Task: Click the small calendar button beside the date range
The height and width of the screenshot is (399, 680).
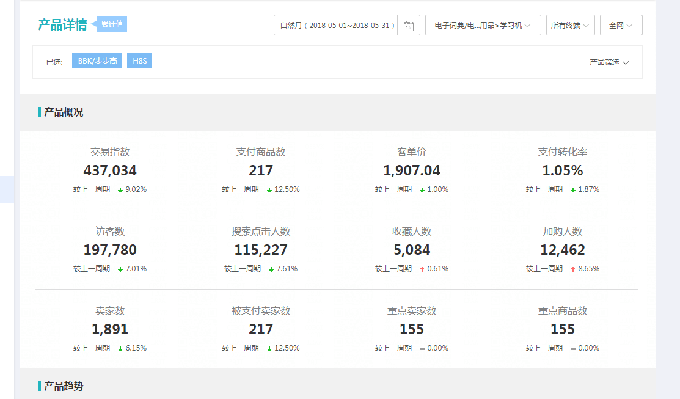Action: coord(409,26)
